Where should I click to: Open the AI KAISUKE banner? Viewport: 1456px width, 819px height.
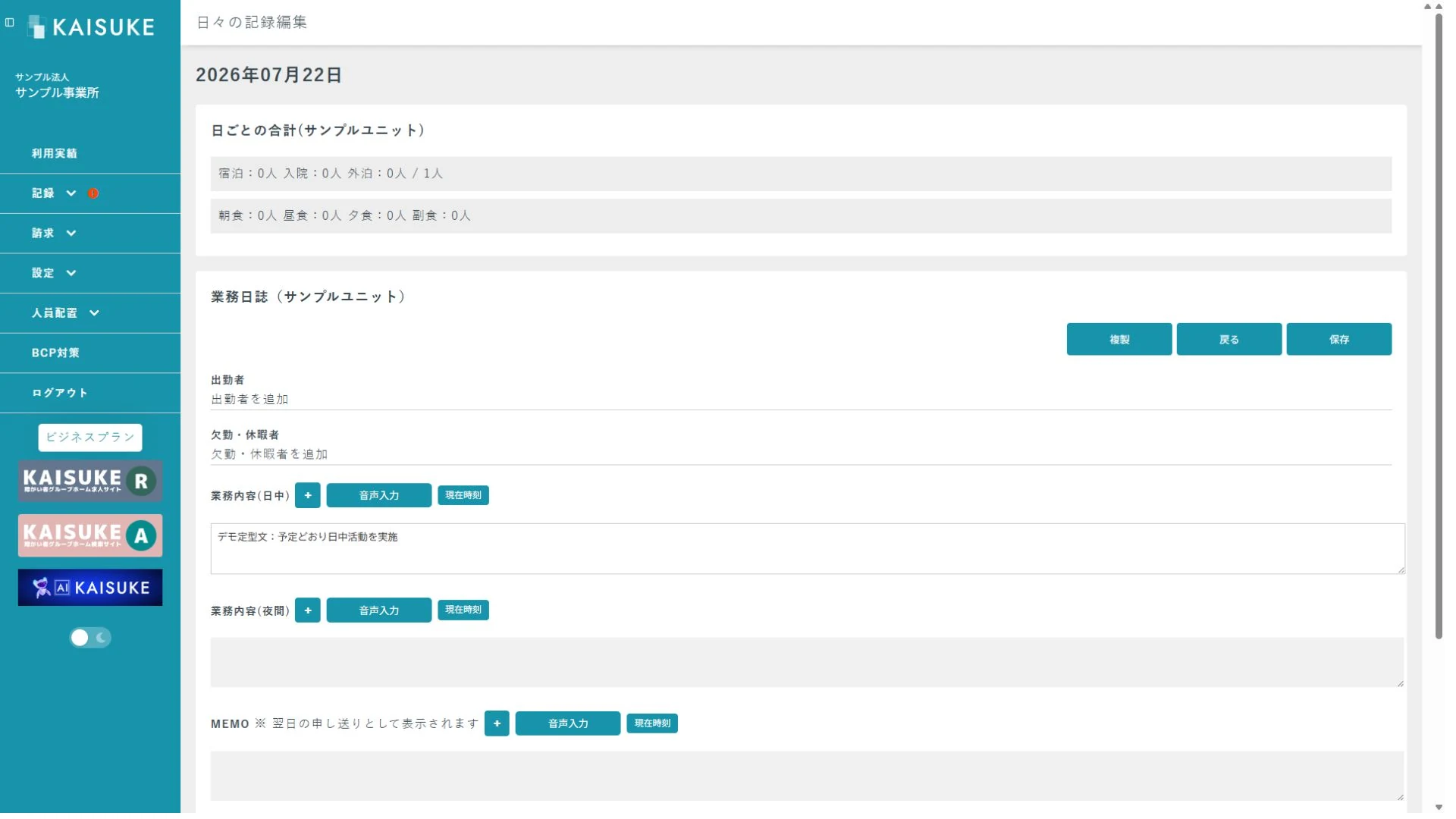pos(90,588)
